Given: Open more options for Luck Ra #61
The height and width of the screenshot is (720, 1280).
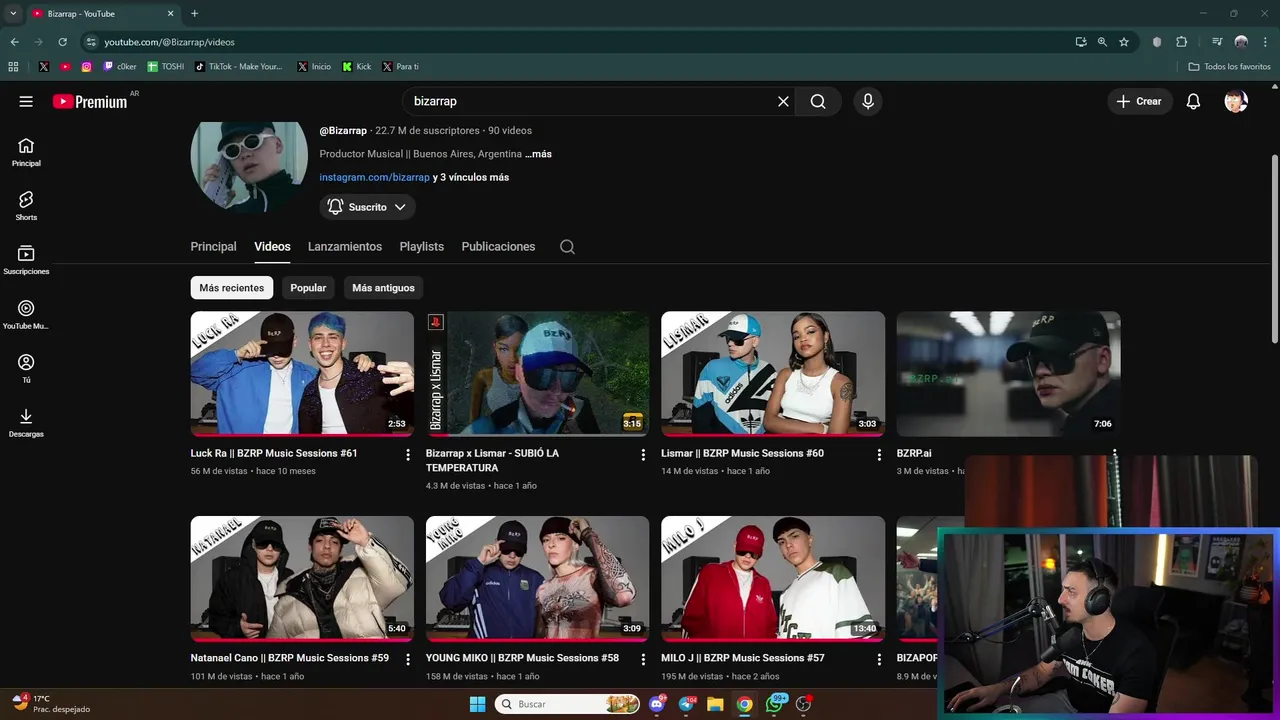Looking at the screenshot, I should click(408, 455).
